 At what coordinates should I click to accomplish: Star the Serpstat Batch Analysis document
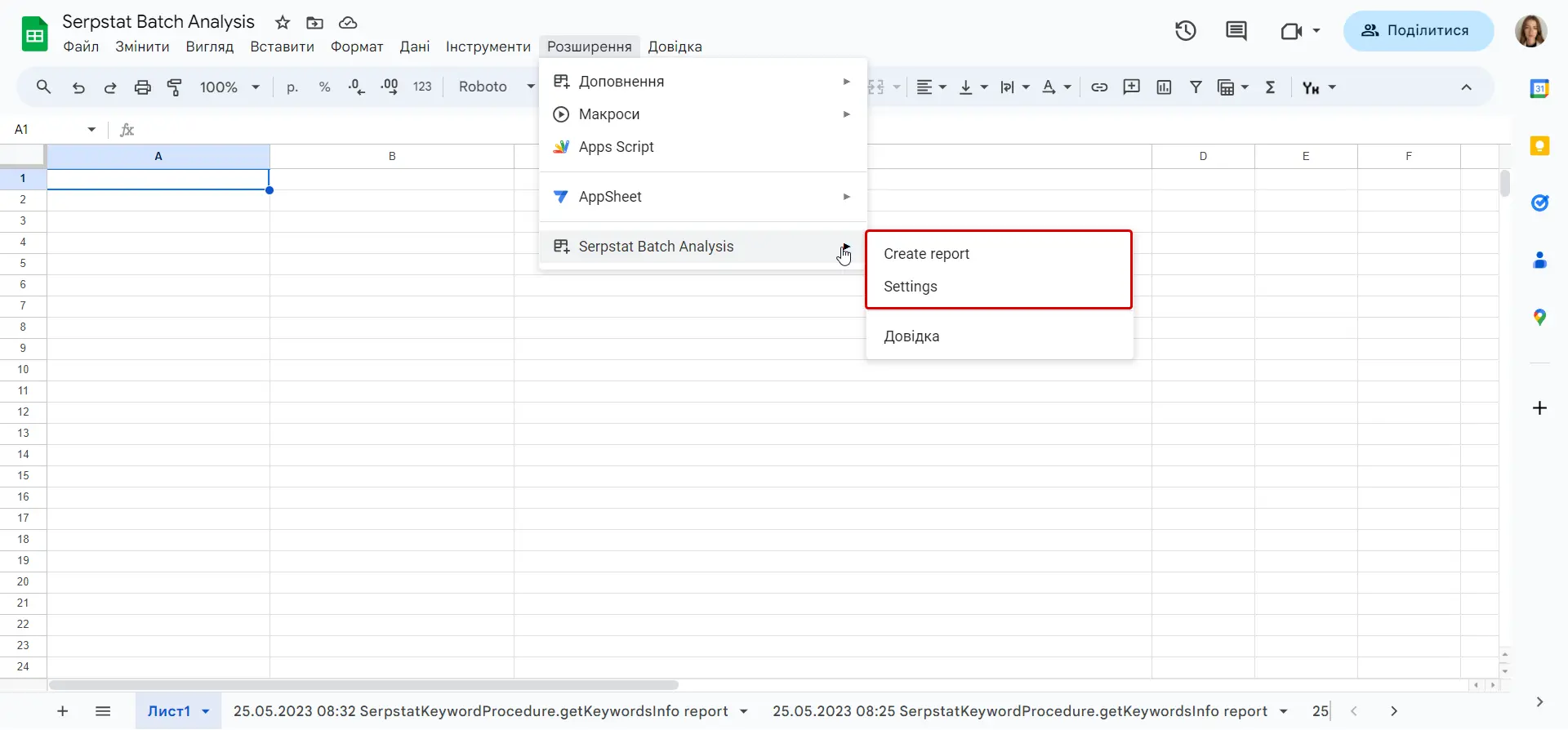(x=283, y=23)
